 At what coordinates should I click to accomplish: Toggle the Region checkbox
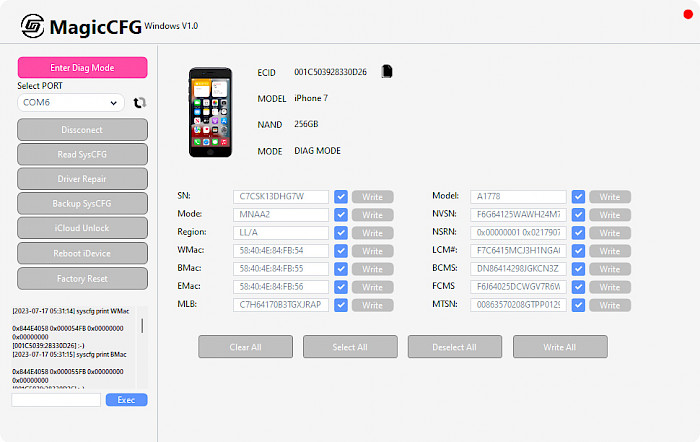coord(341,233)
